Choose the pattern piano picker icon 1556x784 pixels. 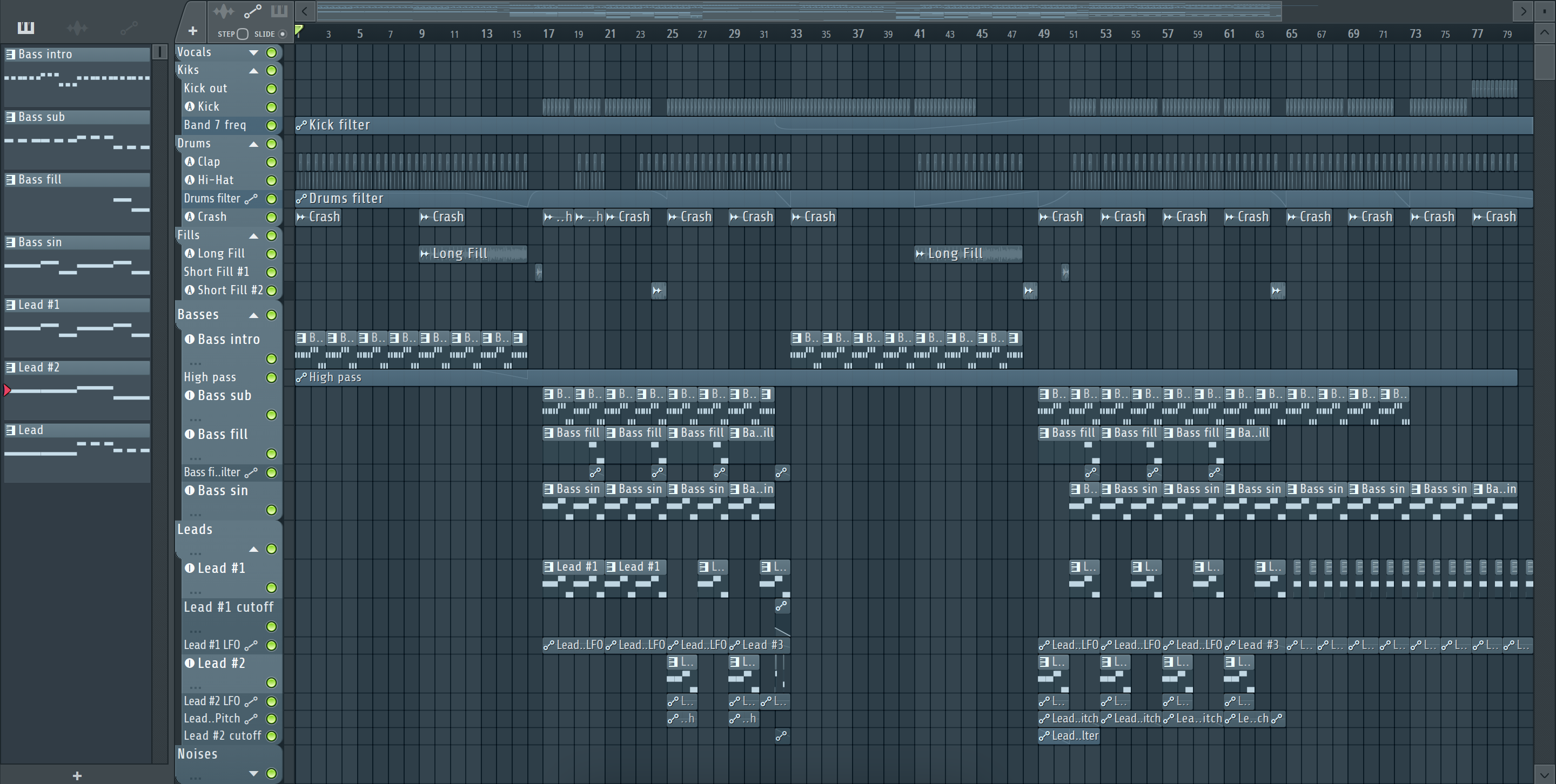tap(279, 11)
